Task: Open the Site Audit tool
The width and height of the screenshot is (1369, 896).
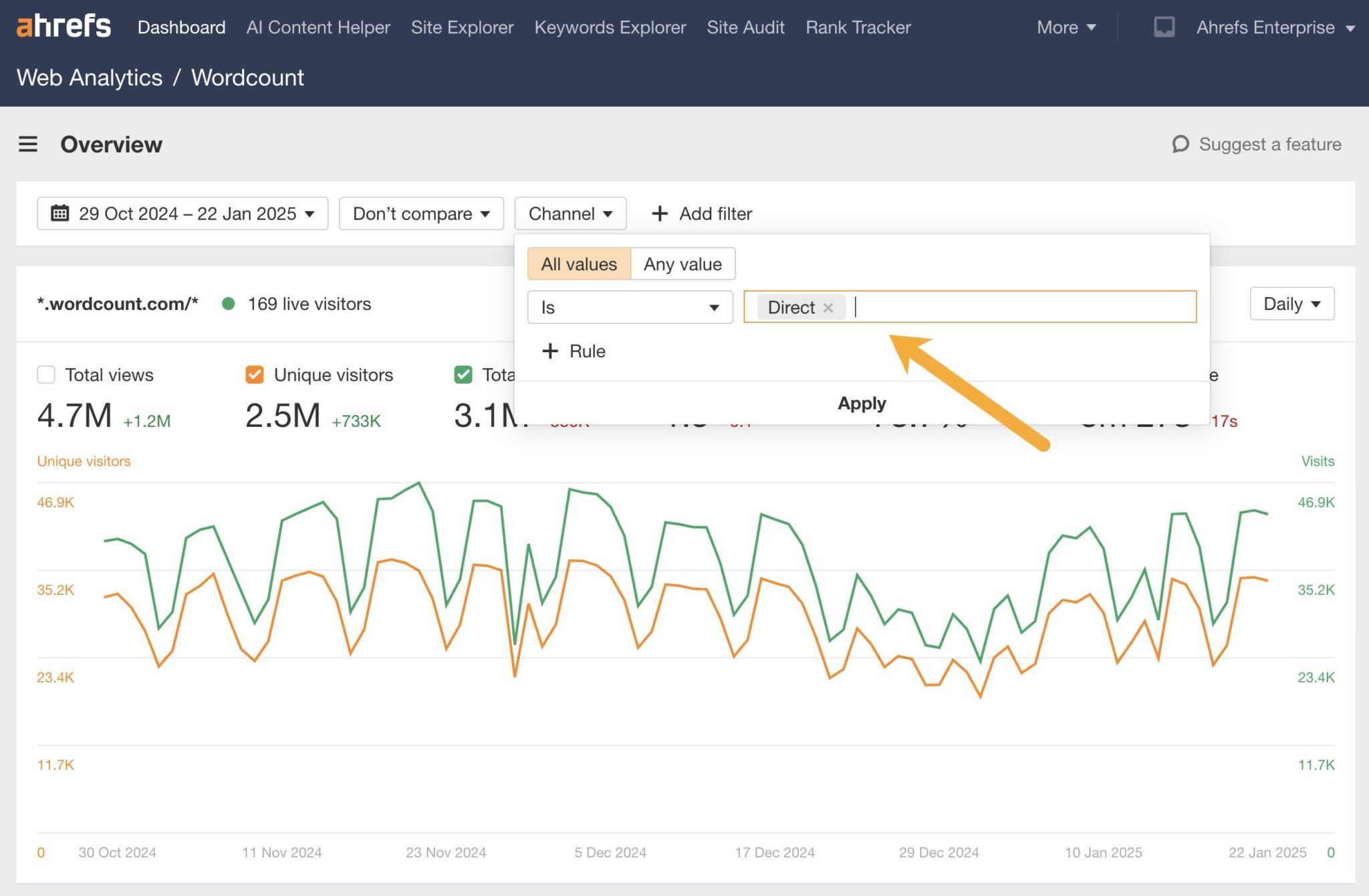Action: click(x=745, y=27)
